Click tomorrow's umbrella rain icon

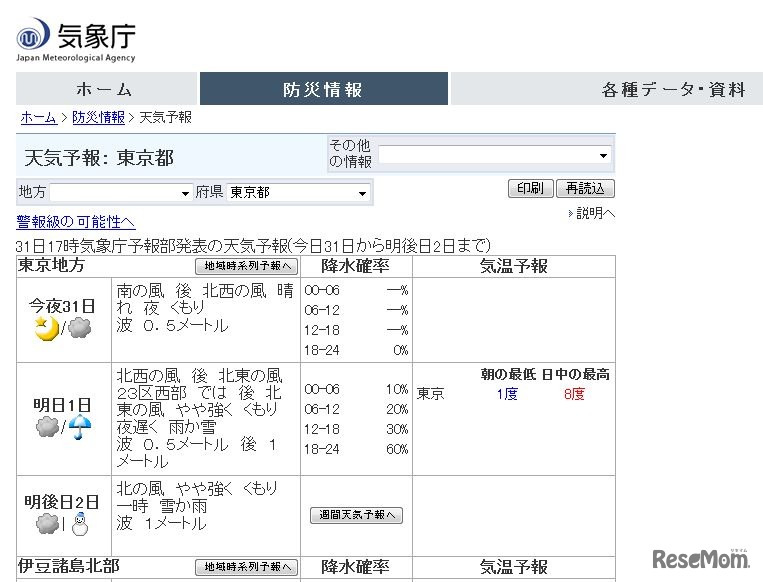(79, 427)
